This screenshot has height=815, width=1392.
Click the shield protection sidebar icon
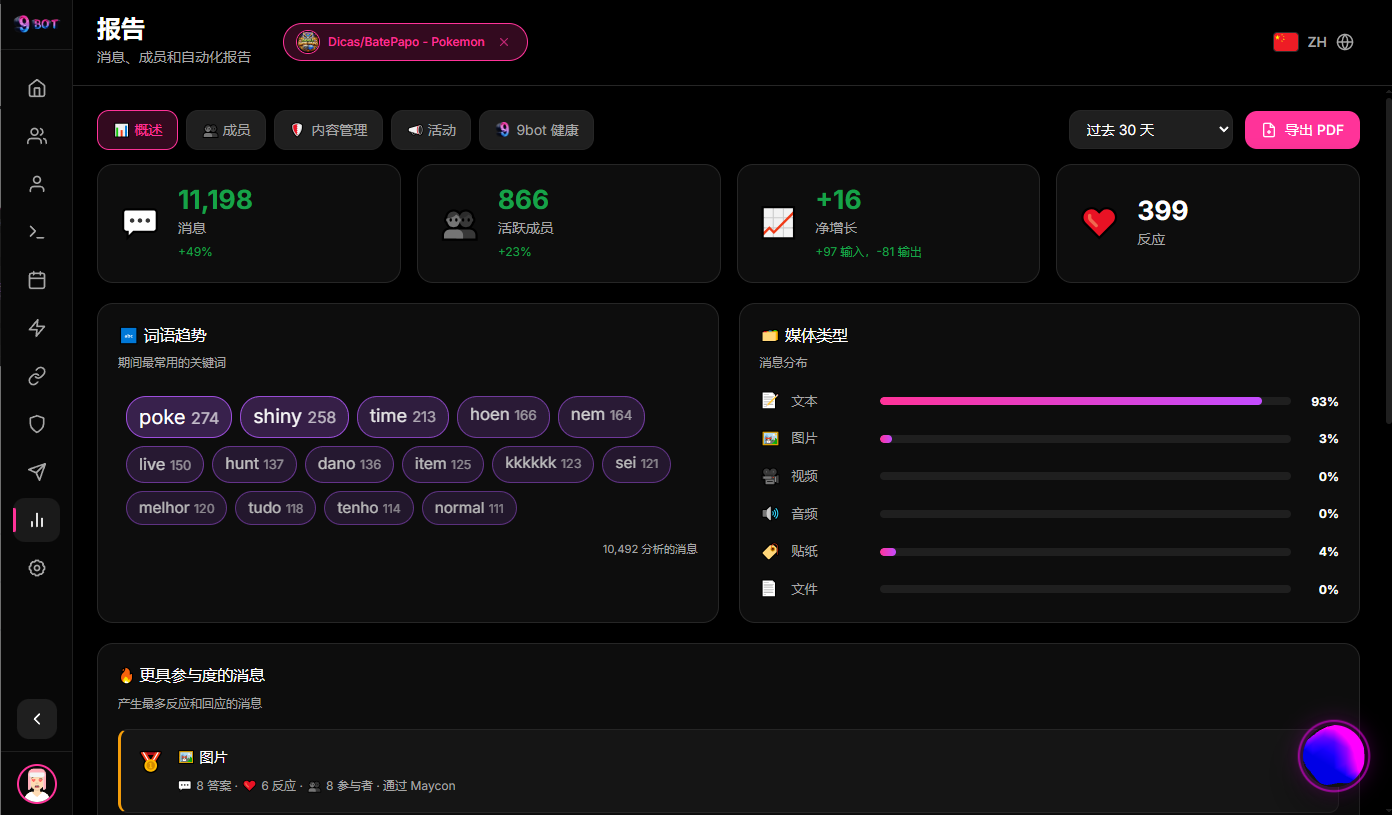pos(37,424)
